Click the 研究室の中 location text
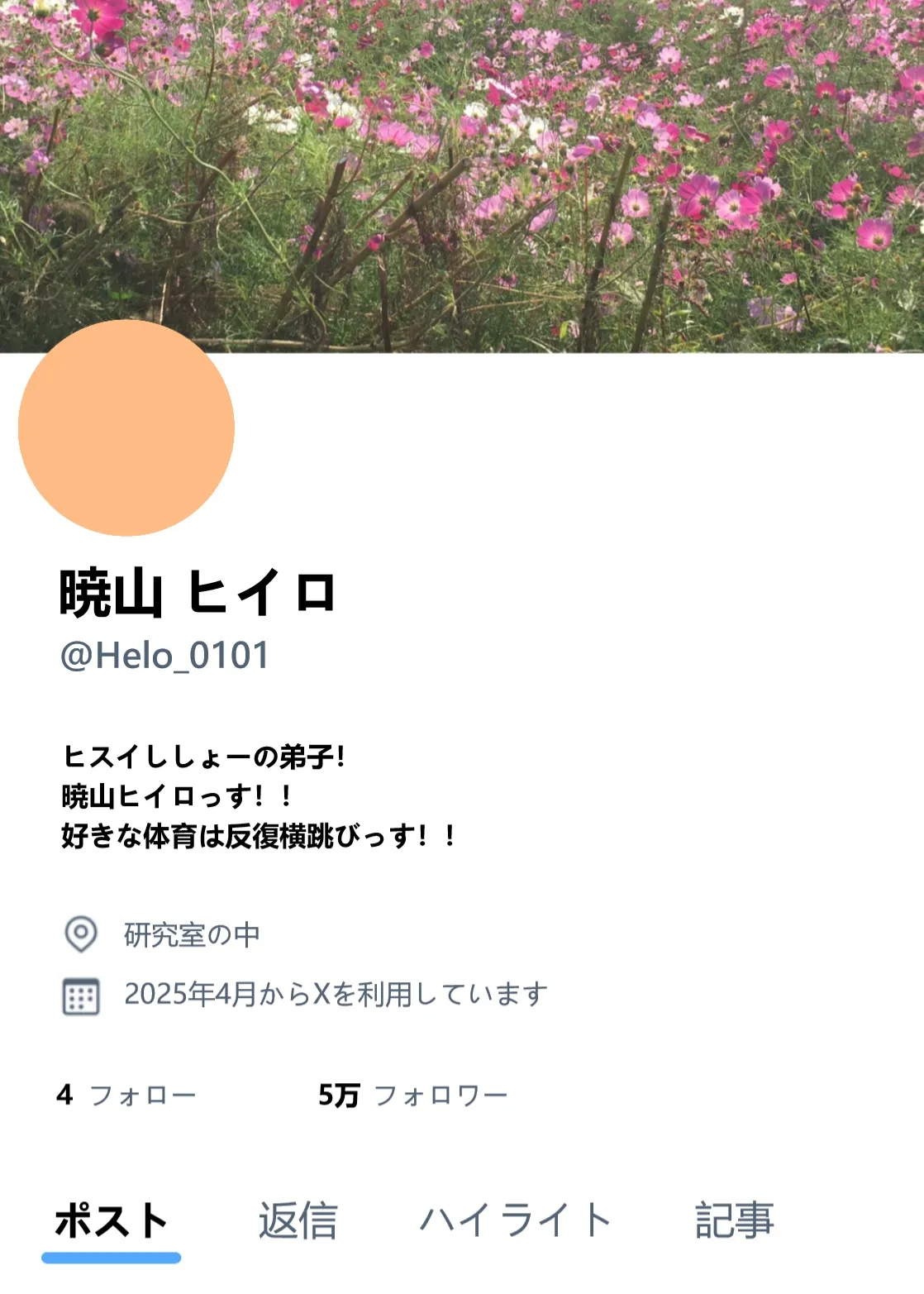 pos(193,934)
